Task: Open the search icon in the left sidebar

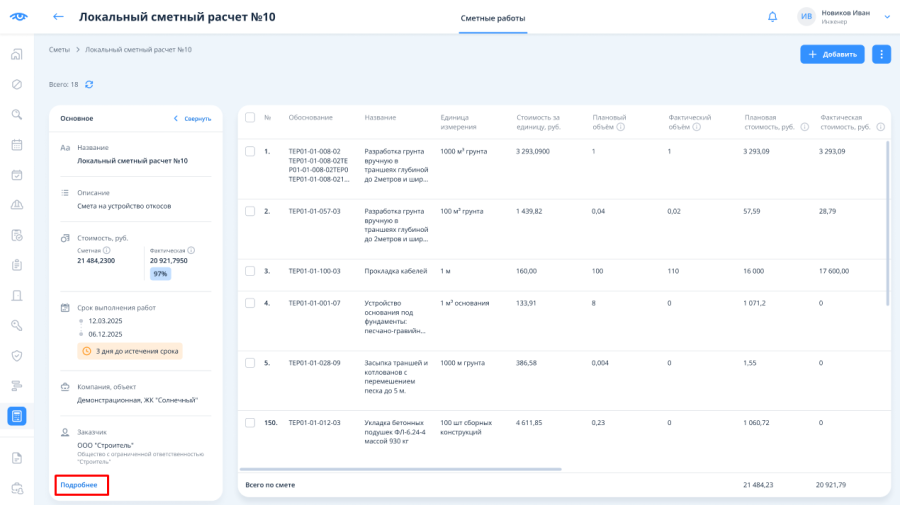Action: (17, 114)
